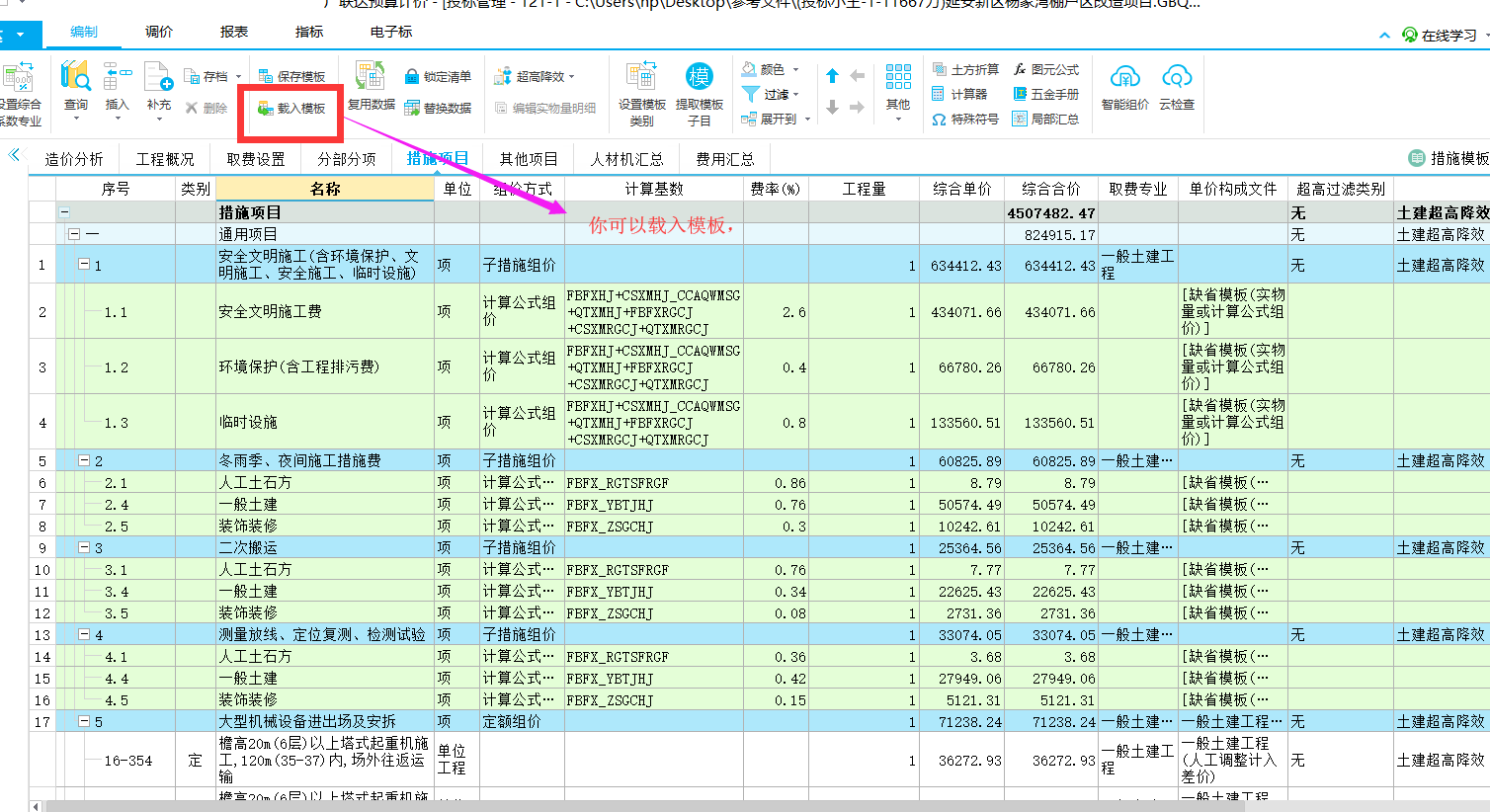Click 锁定清单 (lock list) icon
Screen dimensions: 1490x812
[x=412, y=76]
